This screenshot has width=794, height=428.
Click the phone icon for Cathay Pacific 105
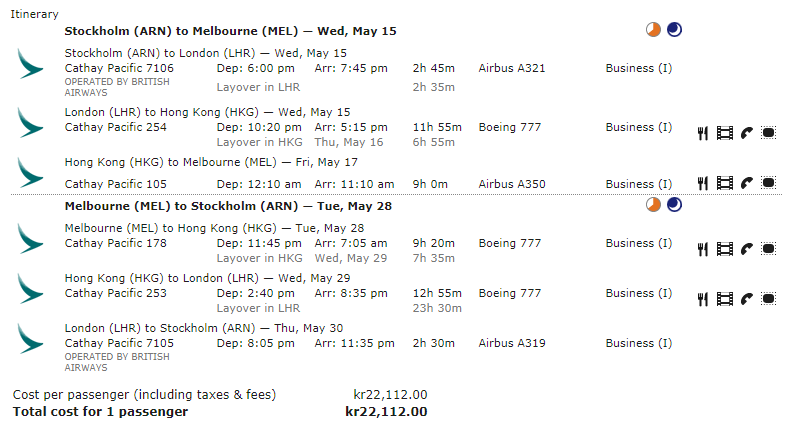coord(747,182)
